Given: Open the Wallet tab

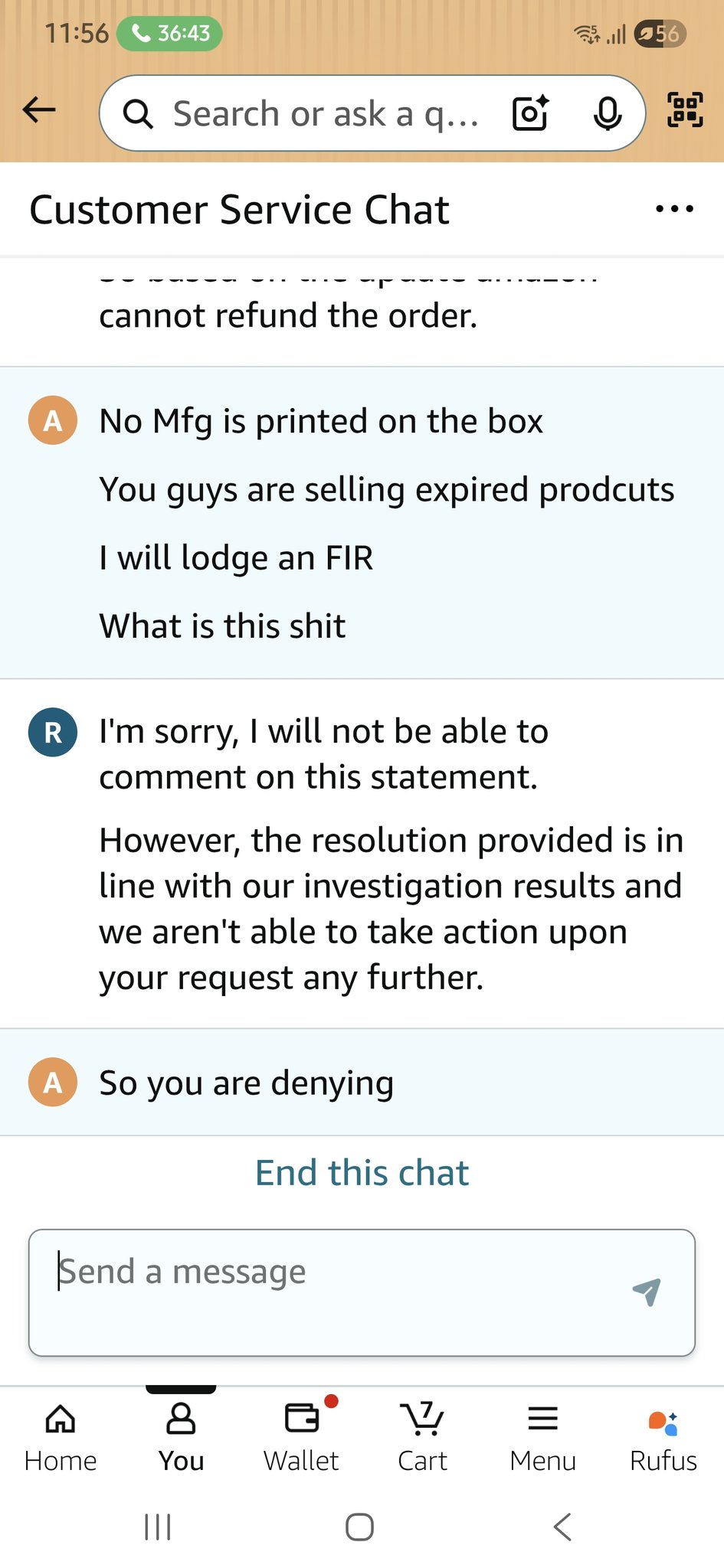Looking at the screenshot, I should click(302, 1436).
